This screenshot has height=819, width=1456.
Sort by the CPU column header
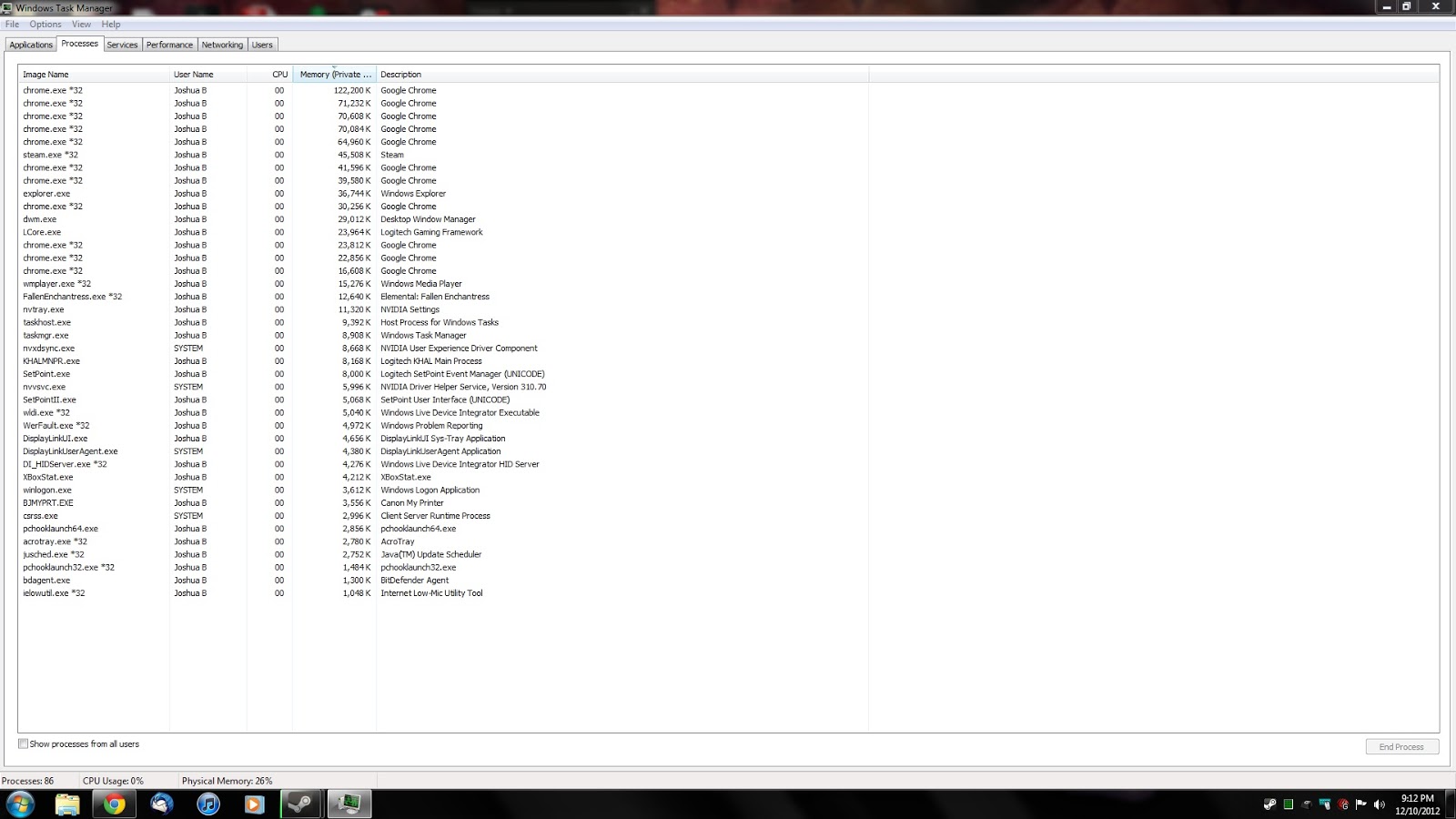[269, 75]
